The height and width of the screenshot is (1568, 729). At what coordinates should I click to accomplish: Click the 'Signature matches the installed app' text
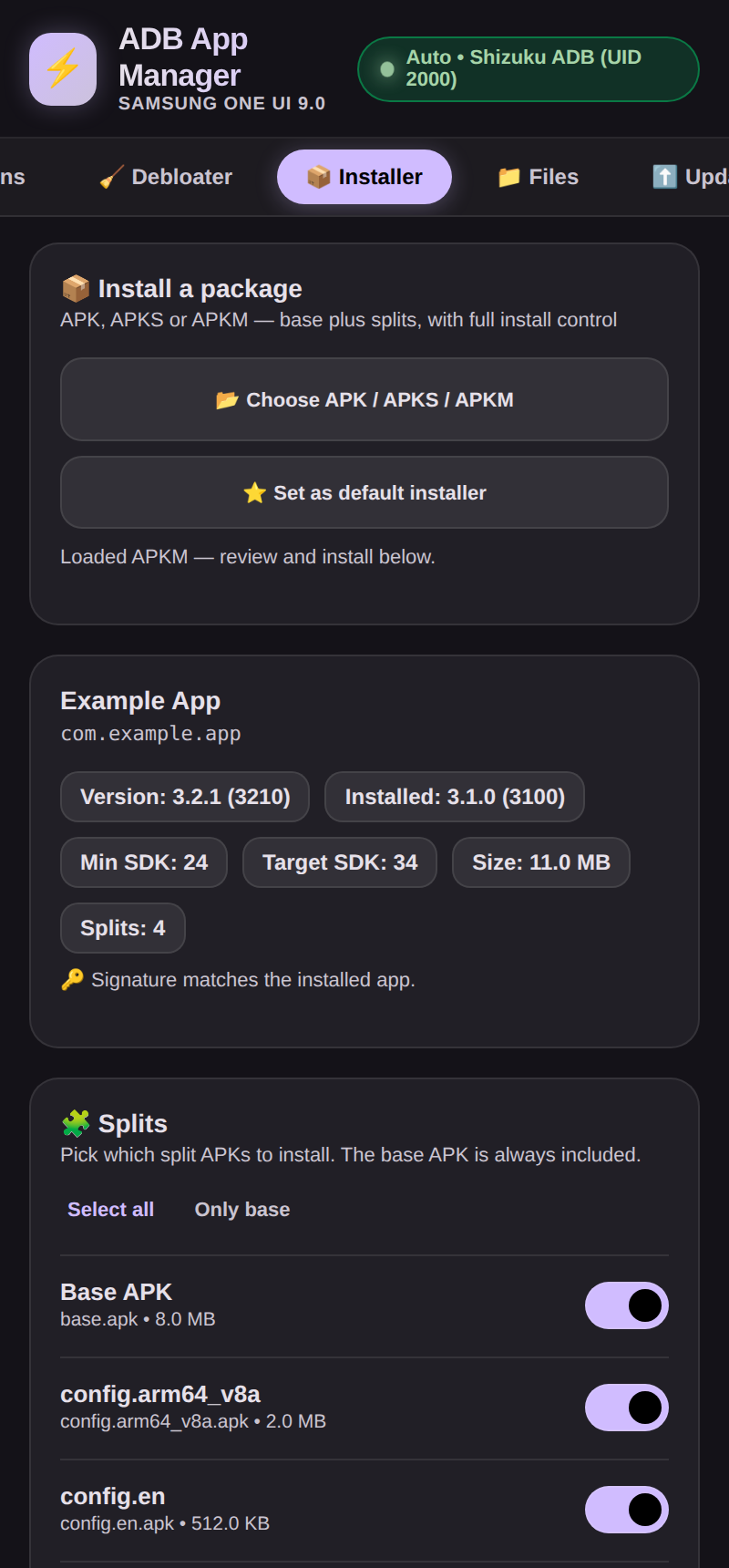(x=253, y=980)
